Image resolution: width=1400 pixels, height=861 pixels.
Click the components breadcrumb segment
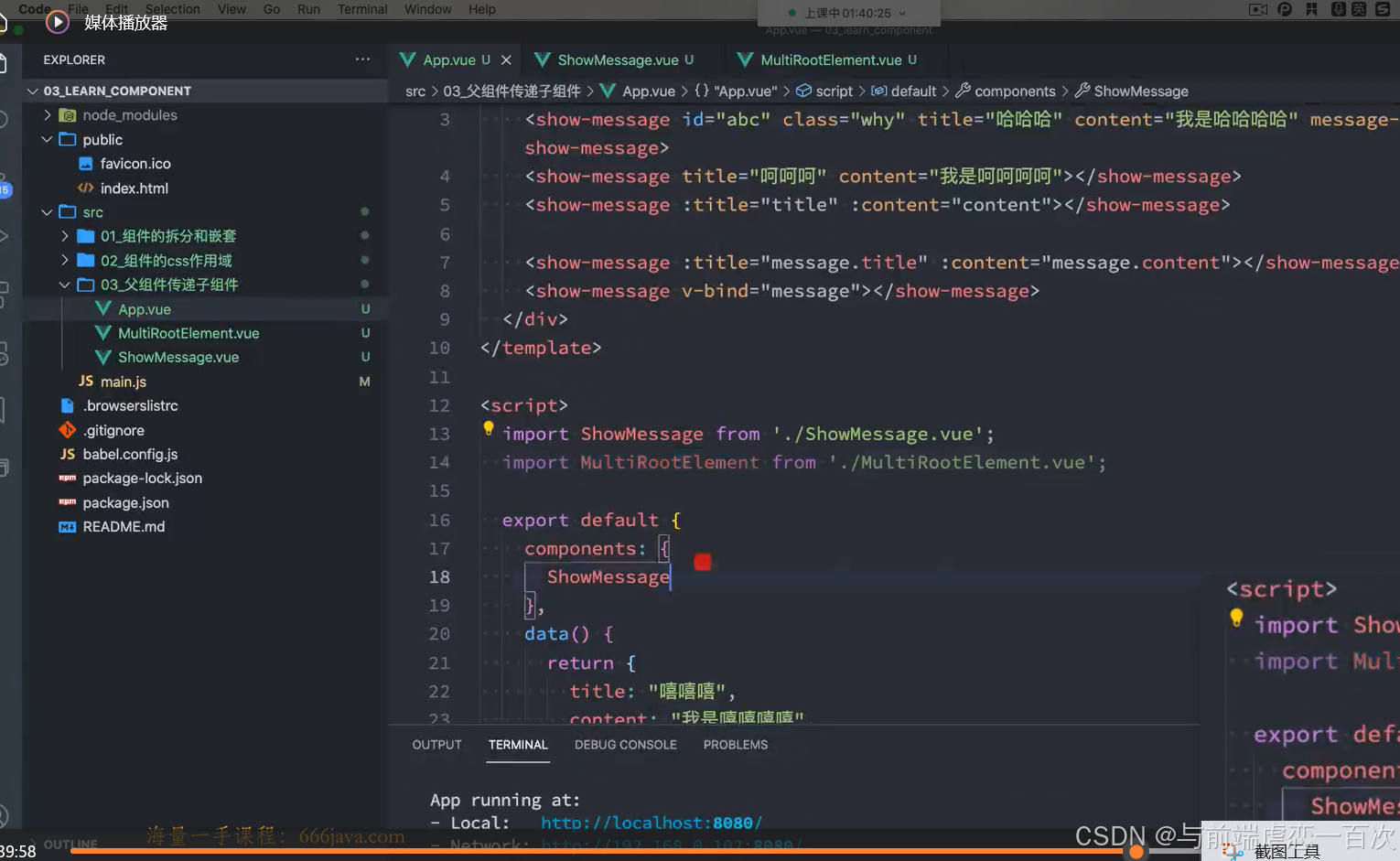click(1015, 91)
